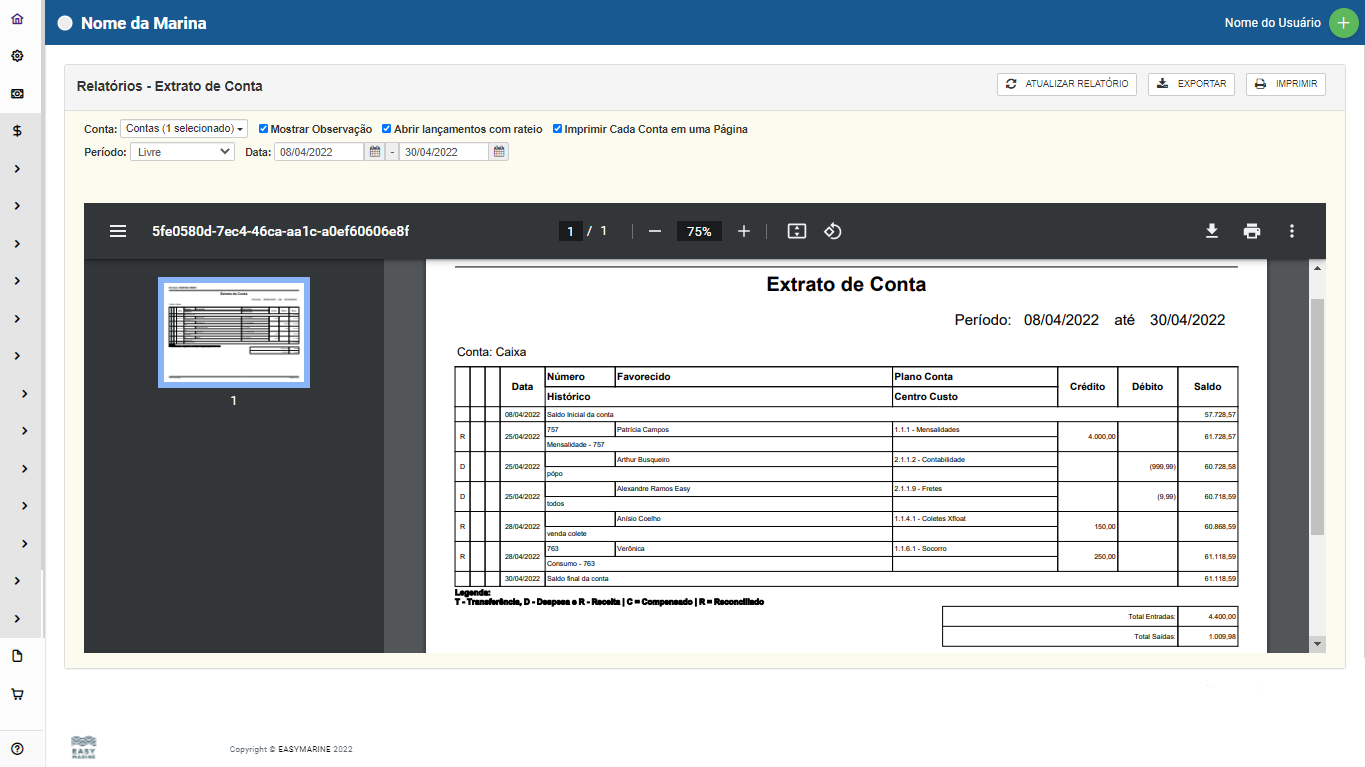Open the Contas selection dropdown
Image resolution: width=1365 pixels, height=767 pixels.
coord(185,129)
